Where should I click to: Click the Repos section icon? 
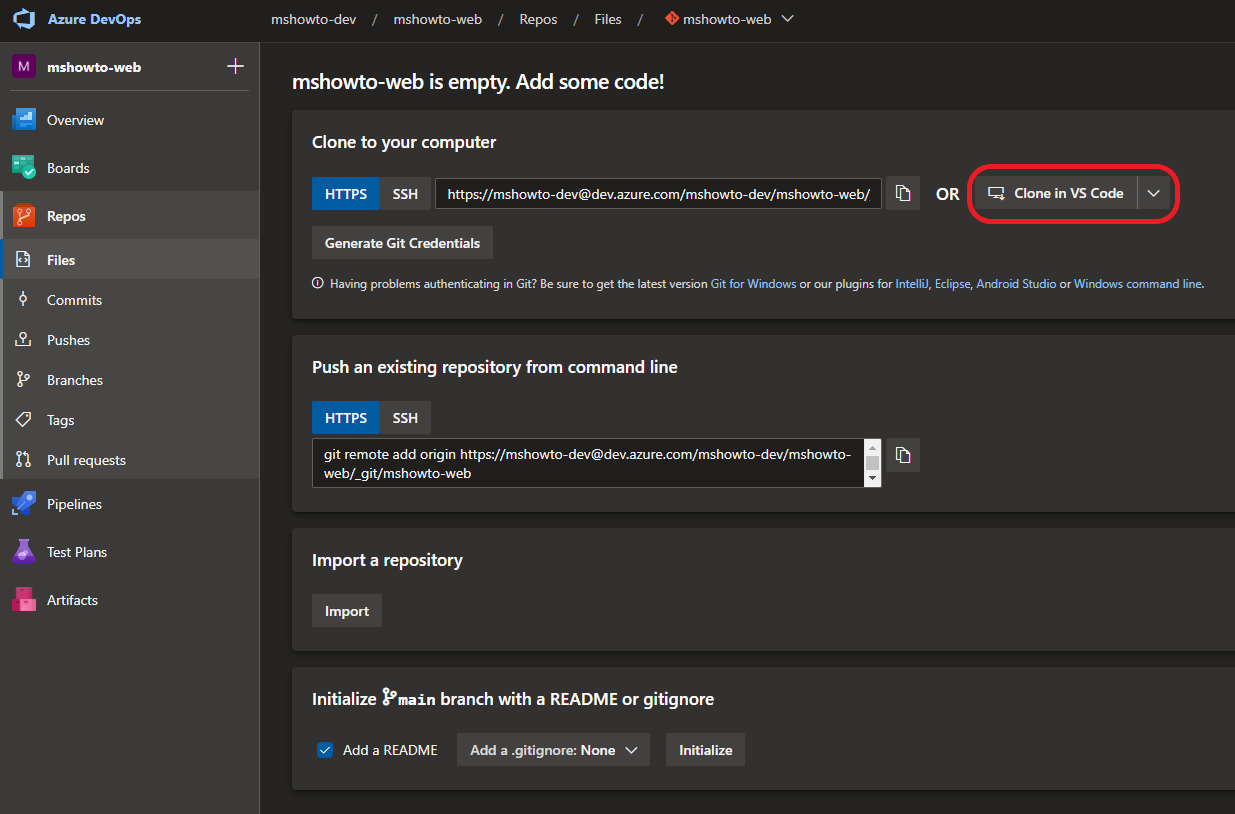(24, 216)
